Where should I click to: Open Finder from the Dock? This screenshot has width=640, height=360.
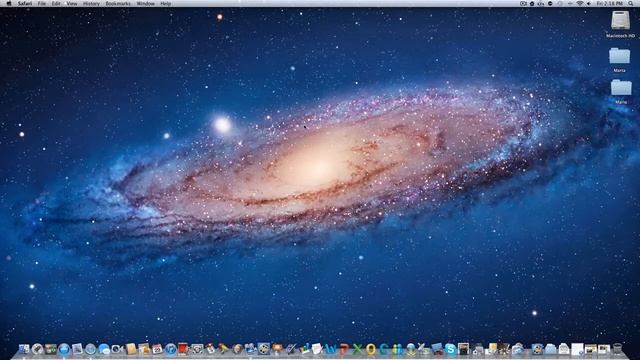tap(24, 349)
